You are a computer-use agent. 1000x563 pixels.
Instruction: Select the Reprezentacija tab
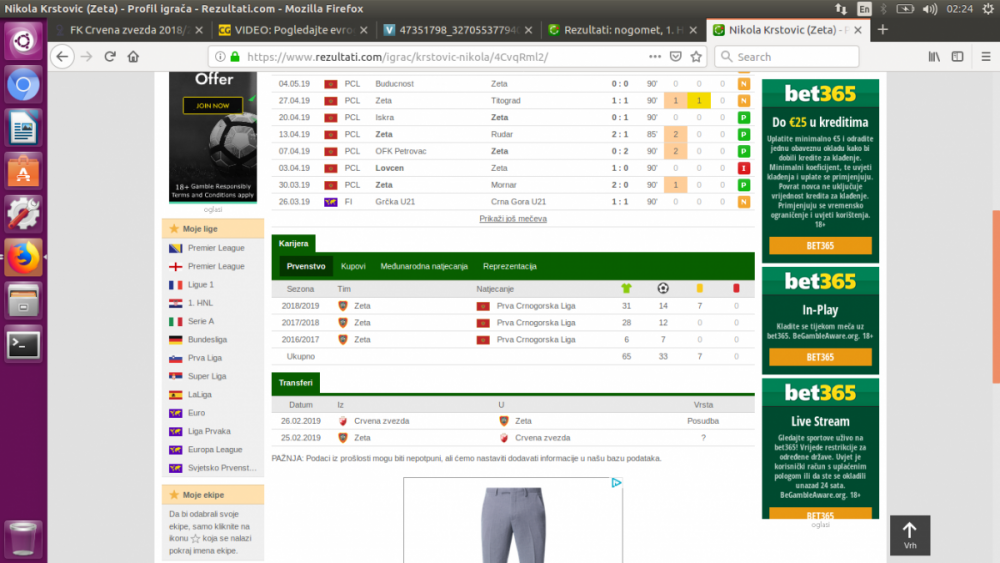(x=509, y=267)
